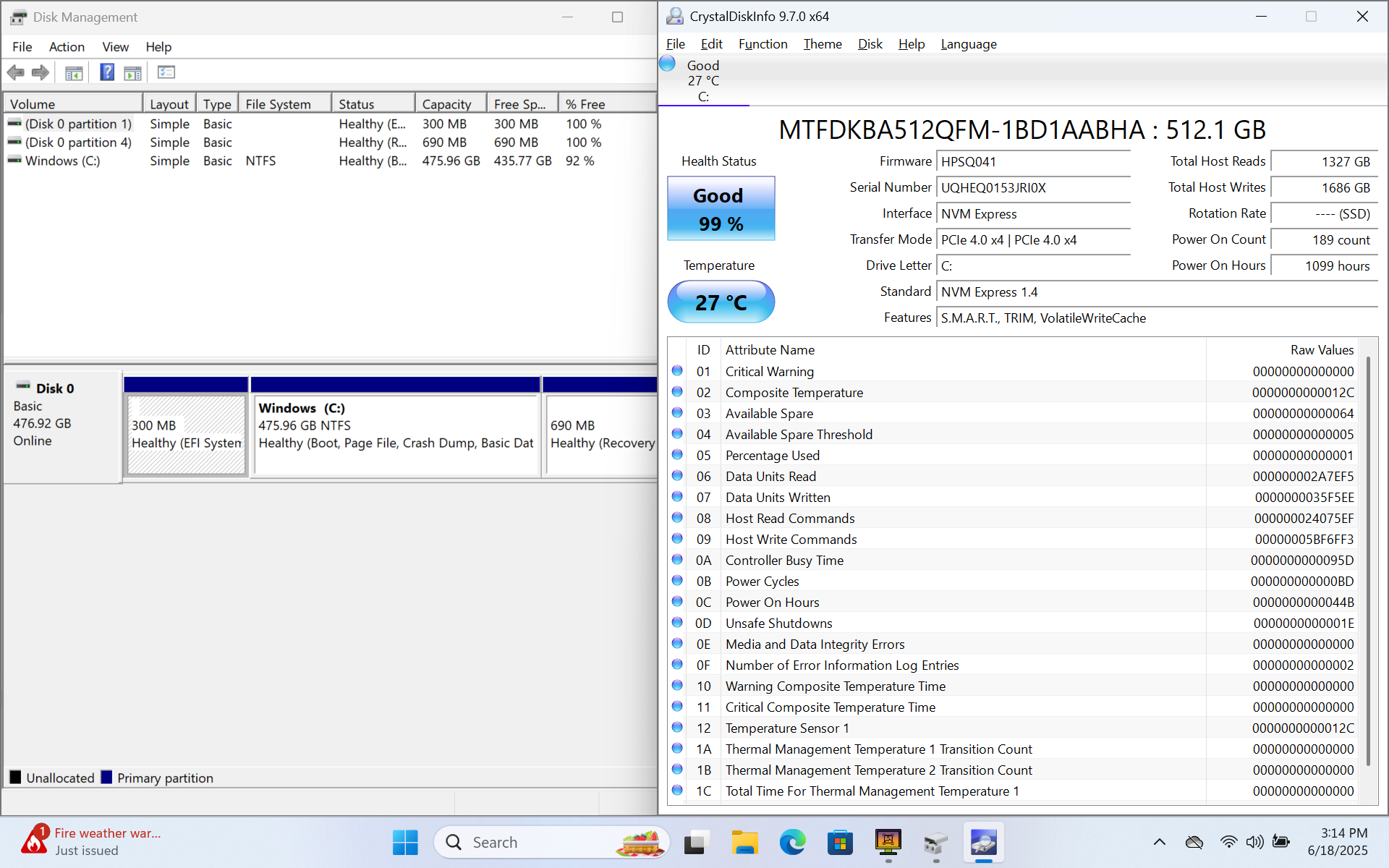
Task: Sort volumes by Free Space column header
Action: point(519,104)
